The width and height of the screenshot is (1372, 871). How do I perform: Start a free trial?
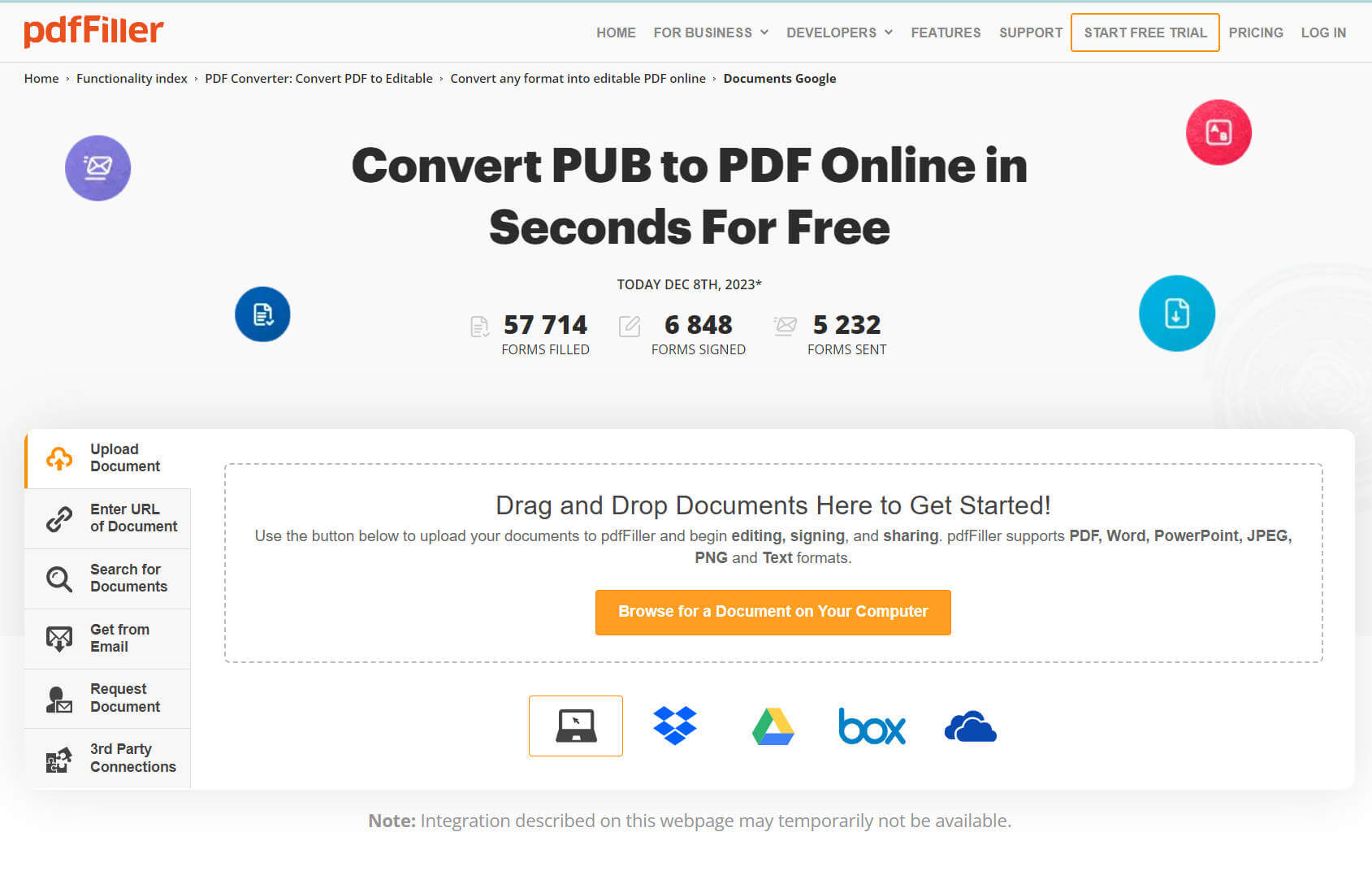pos(1145,32)
